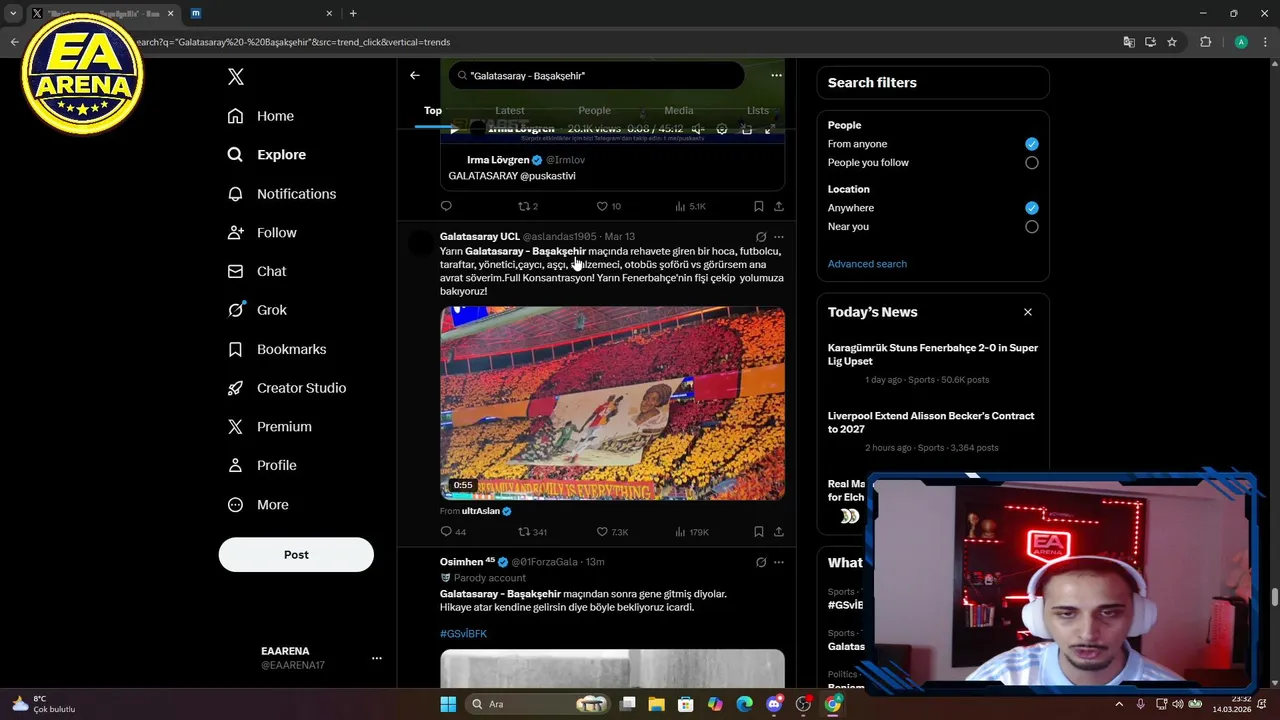The width and height of the screenshot is (1280, 720).
Task: Like the post with 7.3K likes
Action: click(x=612, y=532)
